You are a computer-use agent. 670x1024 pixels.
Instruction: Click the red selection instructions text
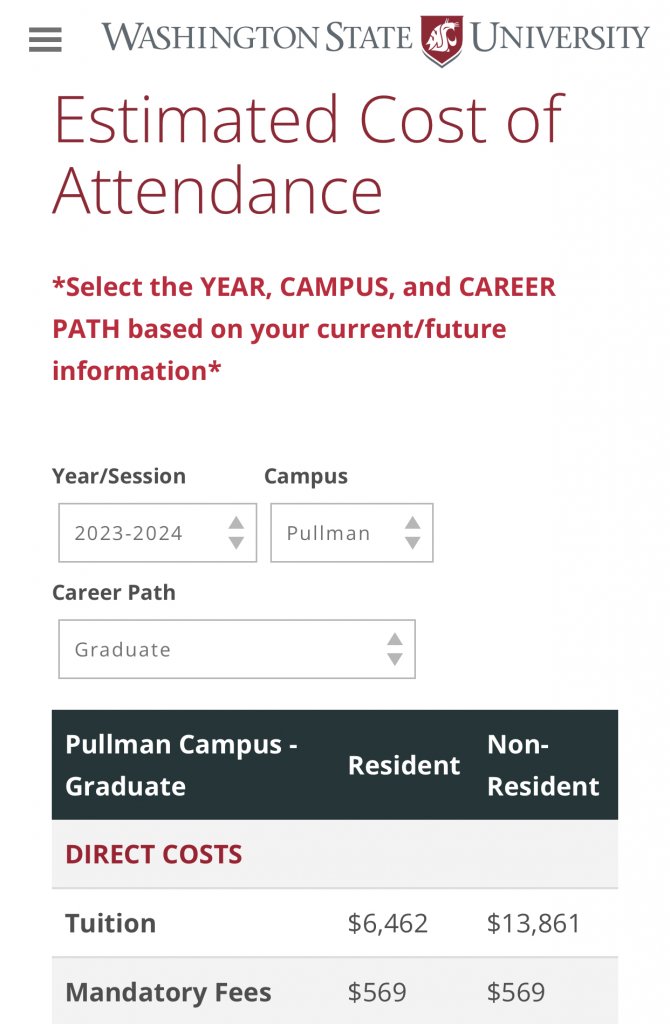[x=304, y=329]
